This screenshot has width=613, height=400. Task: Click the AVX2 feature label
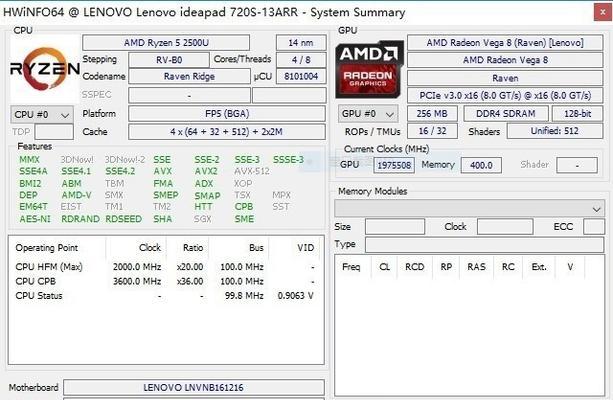click(x=206, y=171)
